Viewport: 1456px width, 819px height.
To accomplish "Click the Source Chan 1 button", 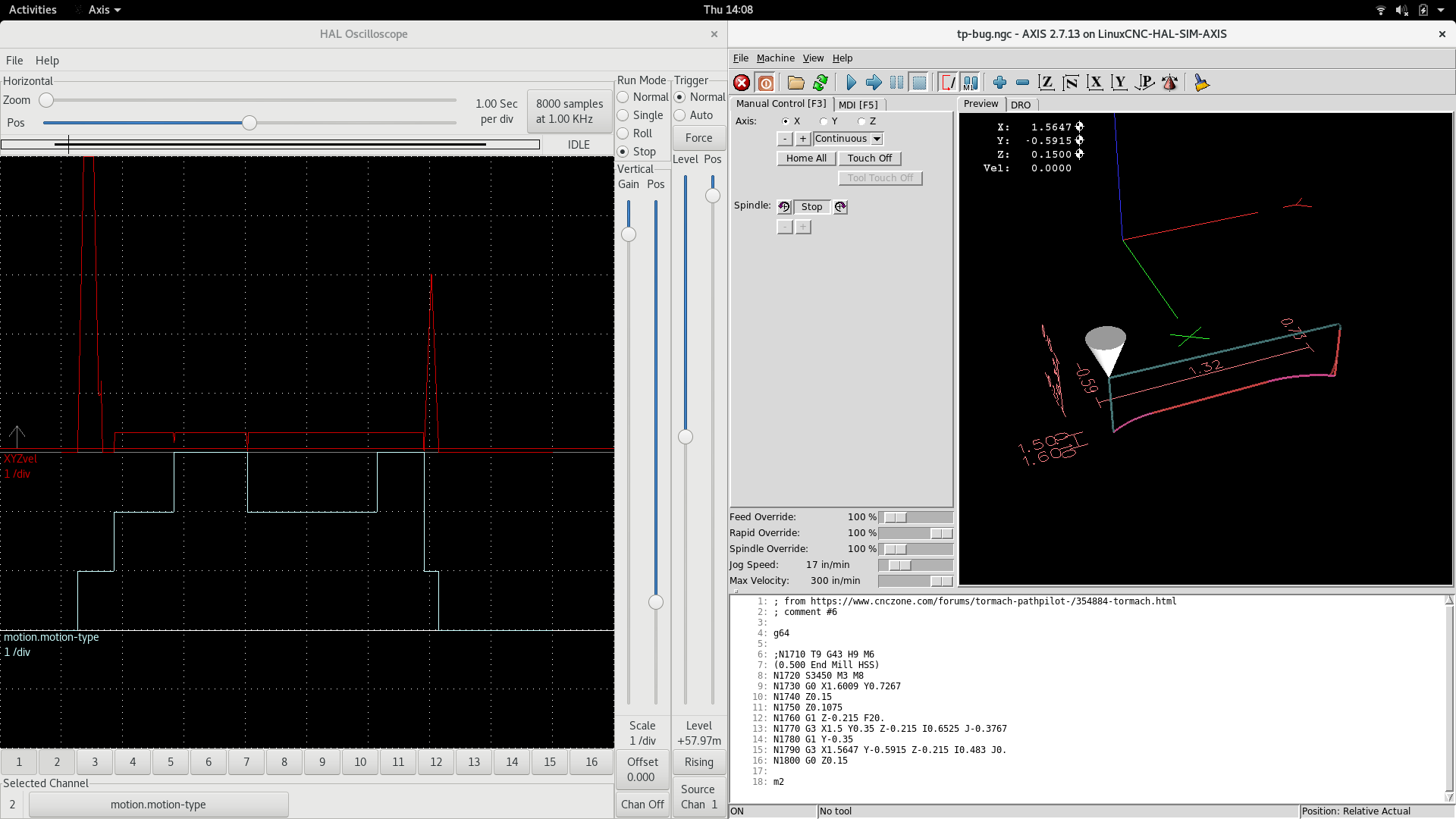I will (x=698, y=797).
